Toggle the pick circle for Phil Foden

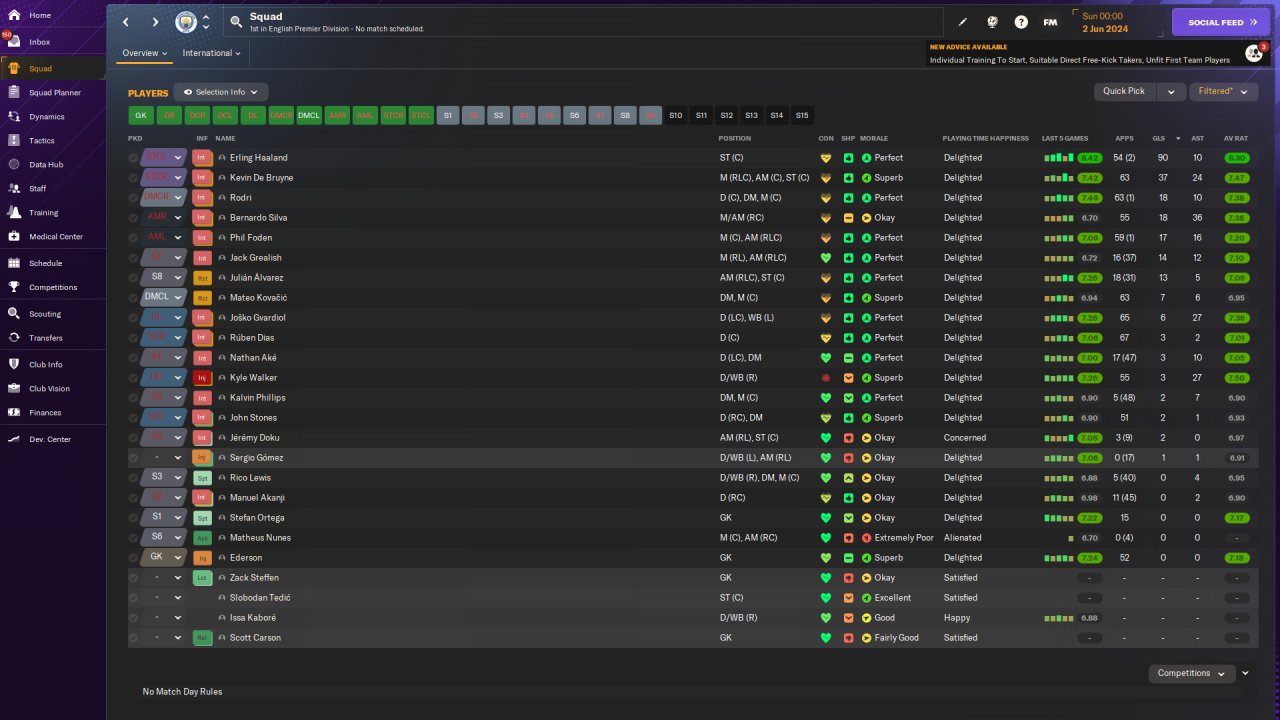133,238
